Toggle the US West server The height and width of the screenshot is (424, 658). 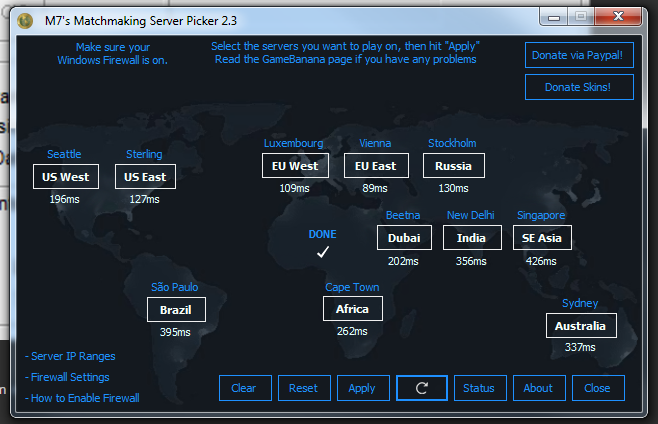pos(65,177)
